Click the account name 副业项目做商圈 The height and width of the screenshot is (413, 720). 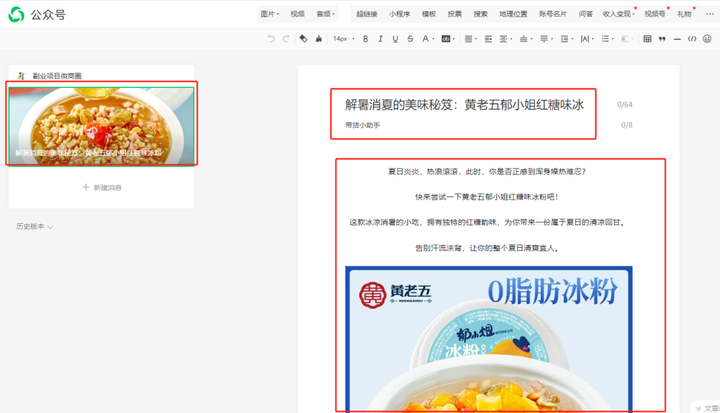point(57,76)
